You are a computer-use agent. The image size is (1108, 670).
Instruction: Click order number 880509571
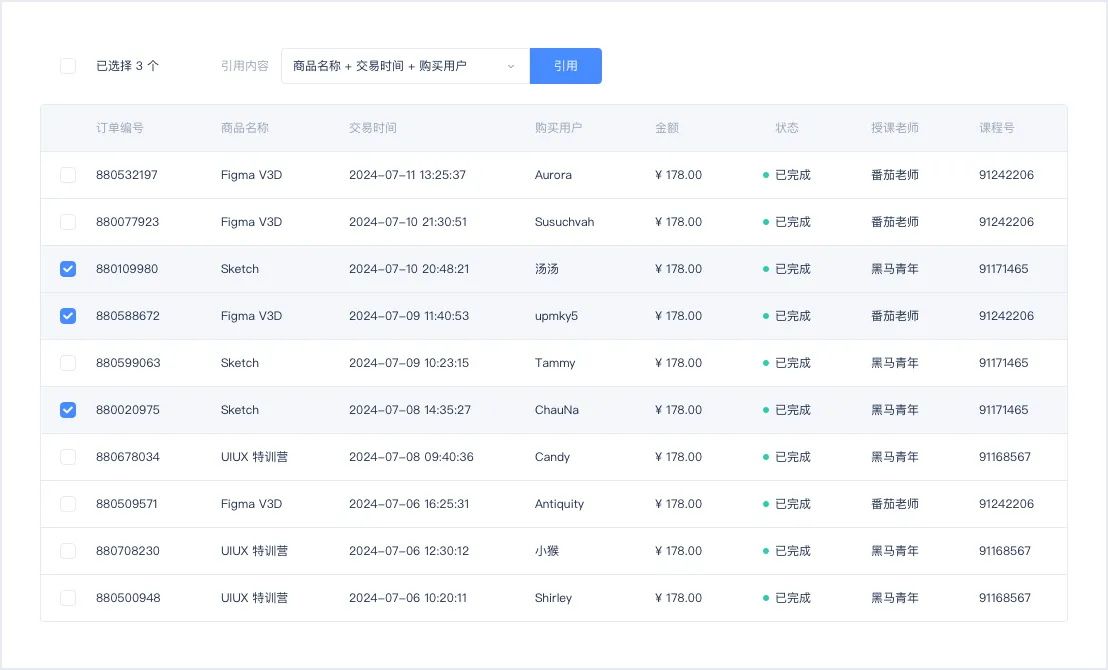click(127, 504)
